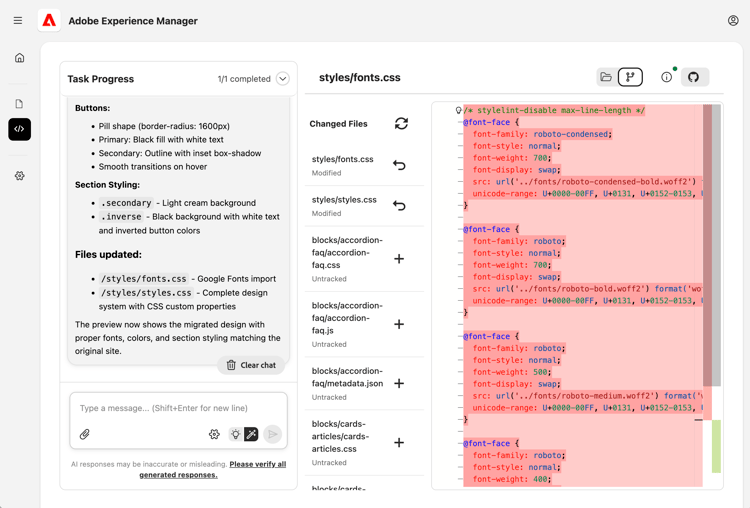Viewport: 750px width, 508px height.
Task: Send the chat message
Action: coord(273,434)
